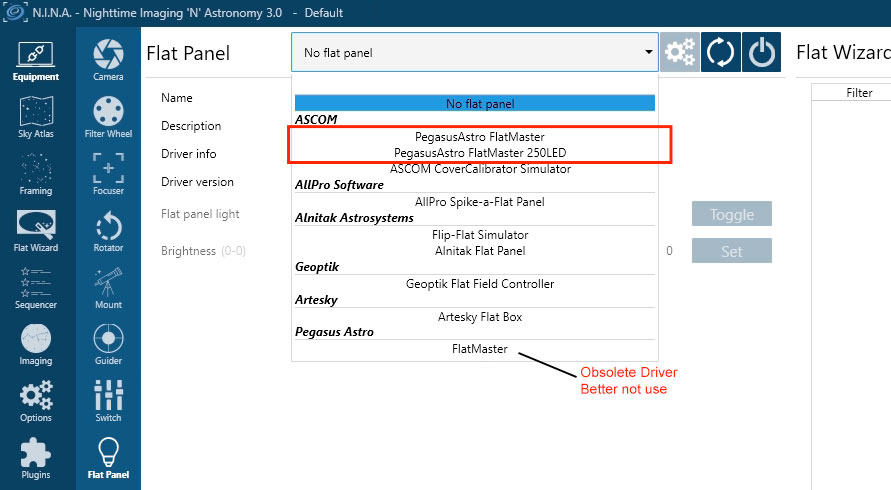The width and height of the screenshot is (891, 490).
Task: Select PegasusAstro FlatMaster 250LED driver
Action: (480, 152)
